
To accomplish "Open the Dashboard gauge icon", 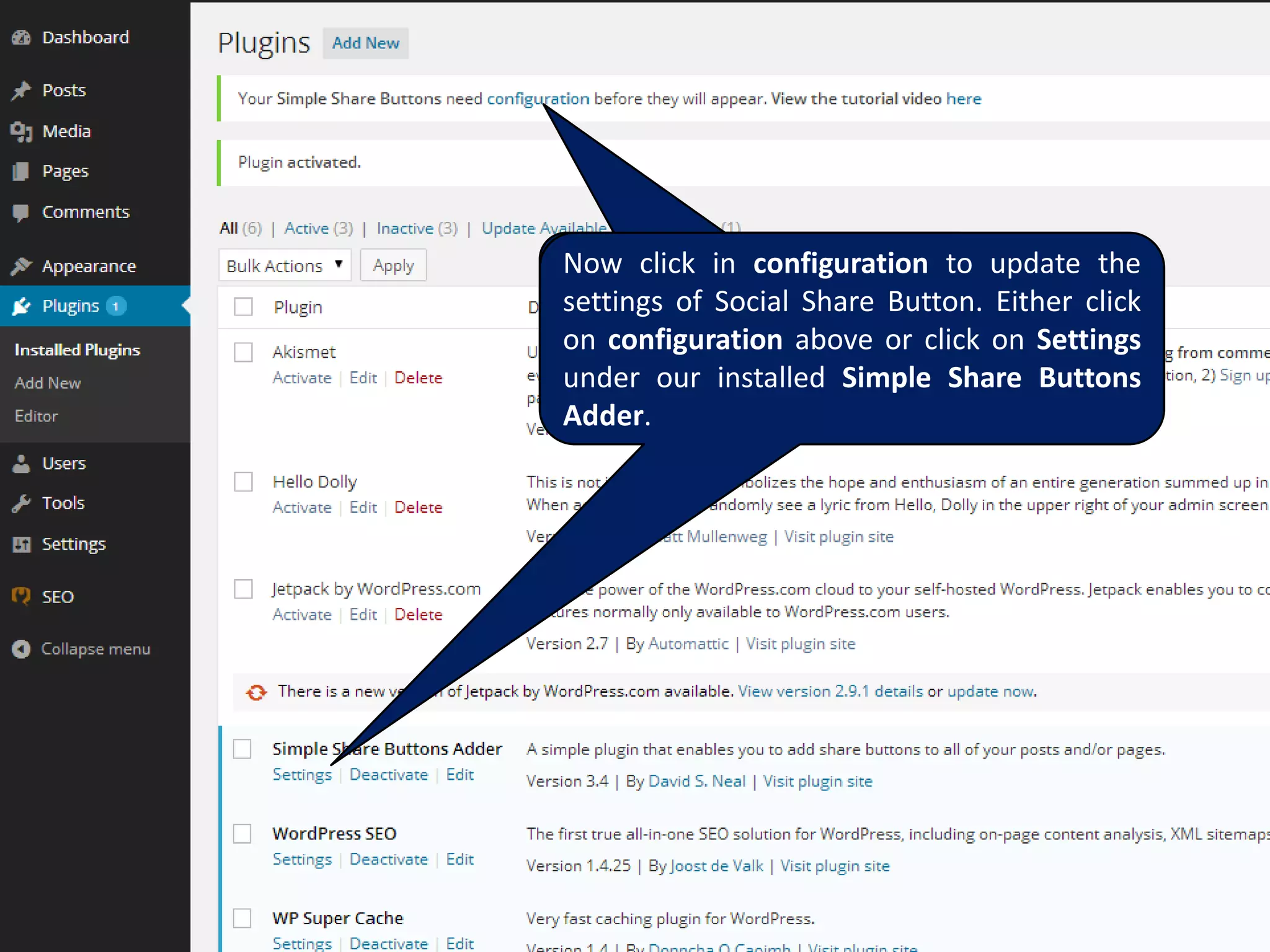I will click(x=21, y=38).
